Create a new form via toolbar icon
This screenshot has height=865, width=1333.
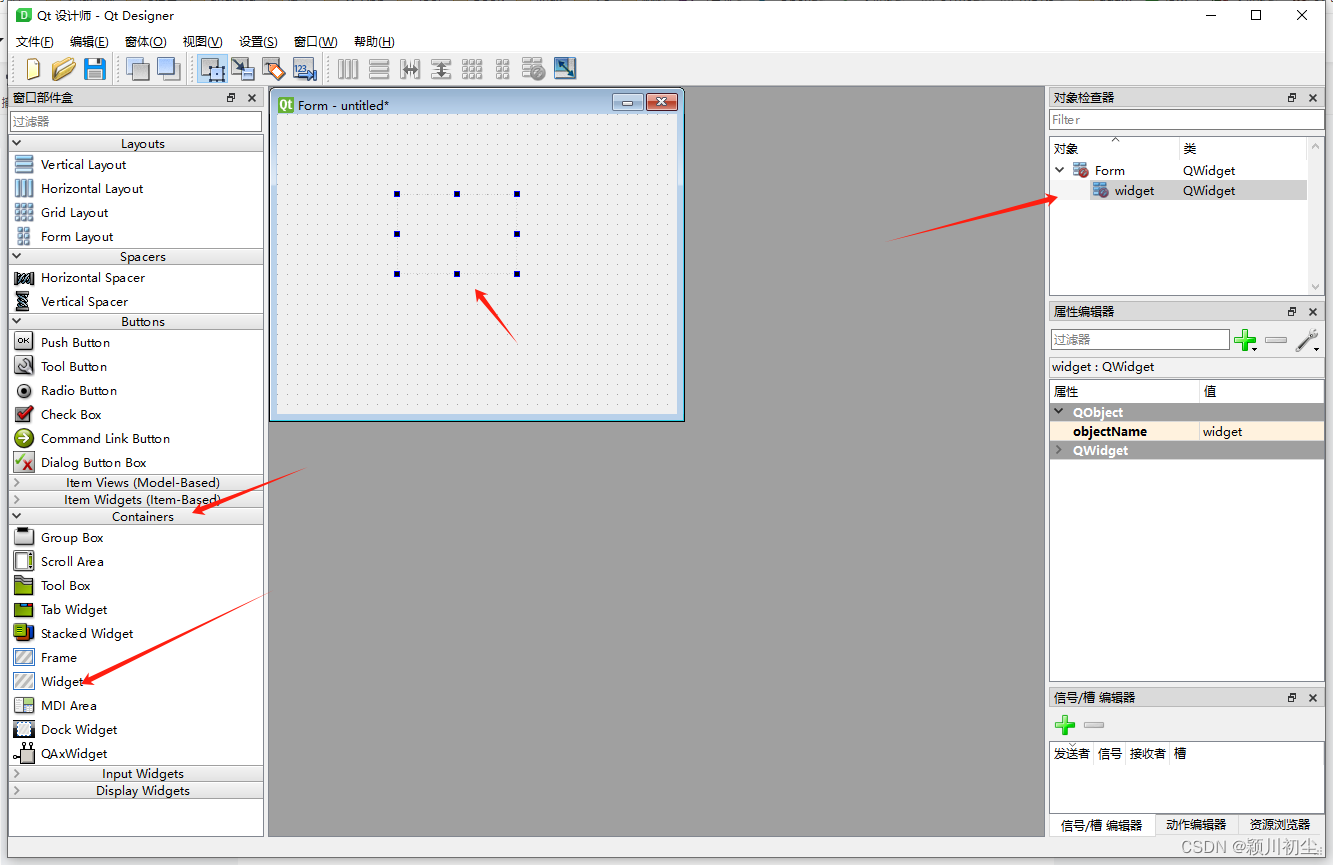click(x=31, y=68)
